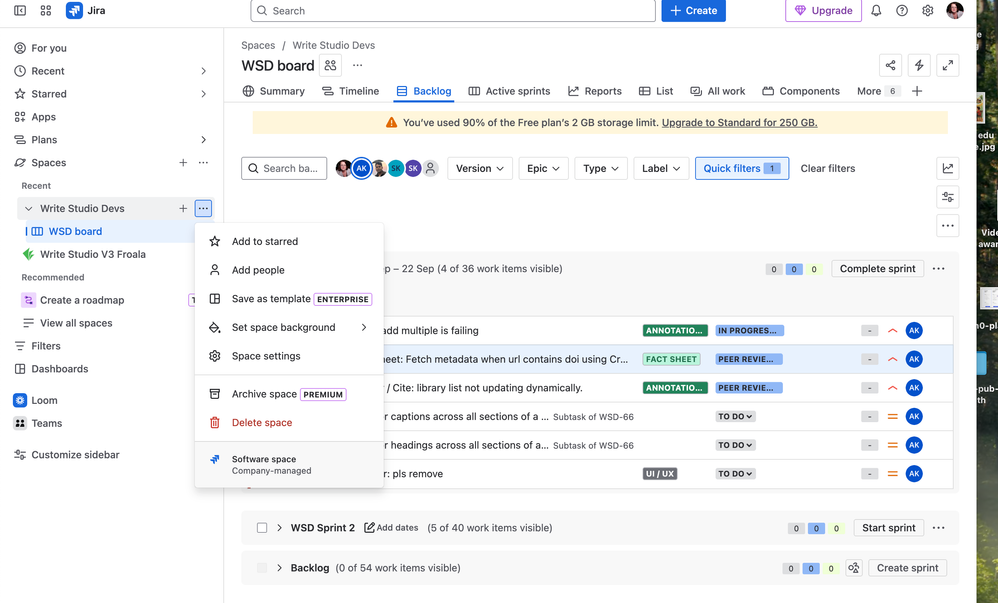Open TO DO status dropdown on pls remove row
The height and width of the screenshot is (603, 998).
735,474
